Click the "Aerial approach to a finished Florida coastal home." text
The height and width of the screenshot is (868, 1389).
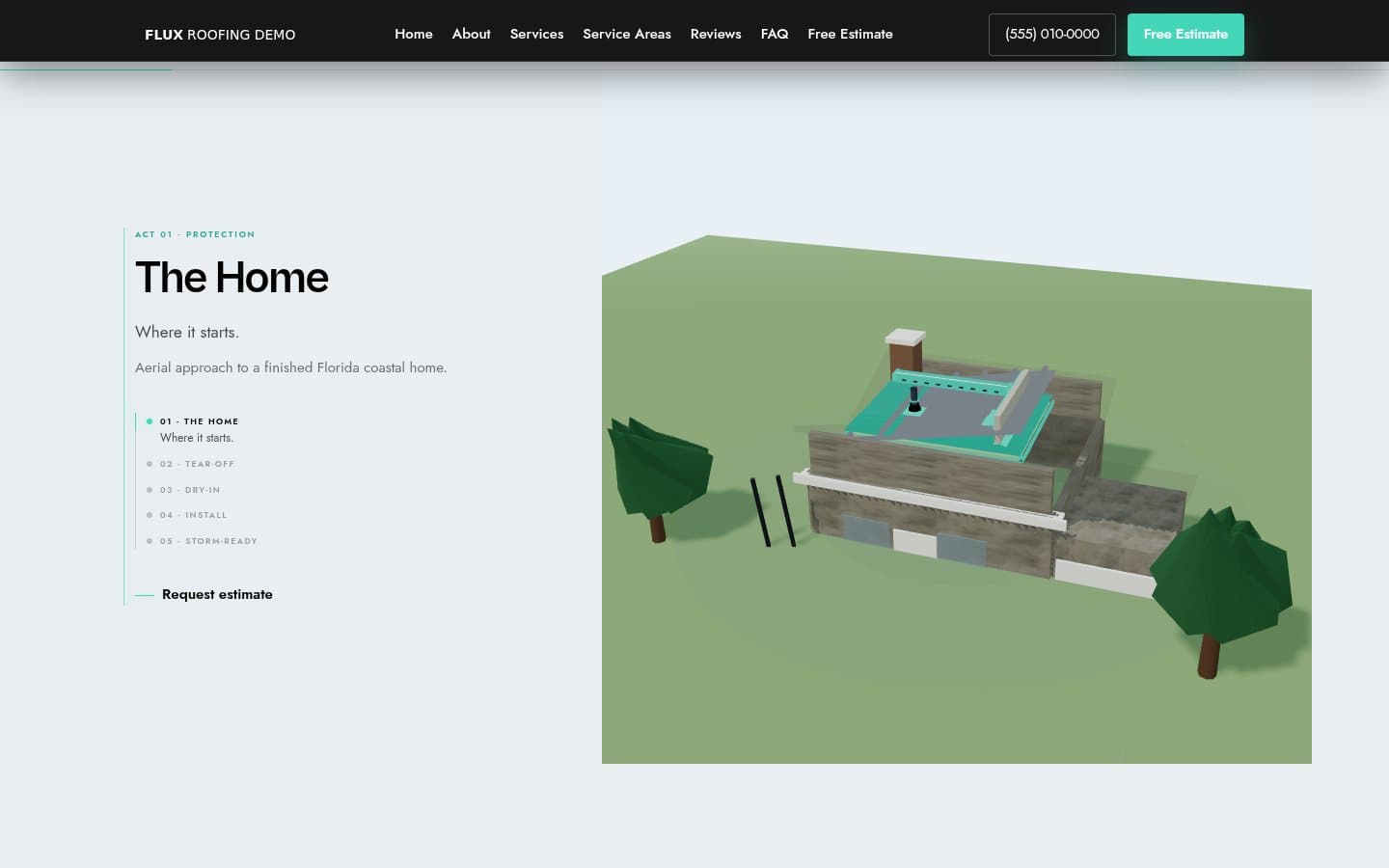click(290, 367)
